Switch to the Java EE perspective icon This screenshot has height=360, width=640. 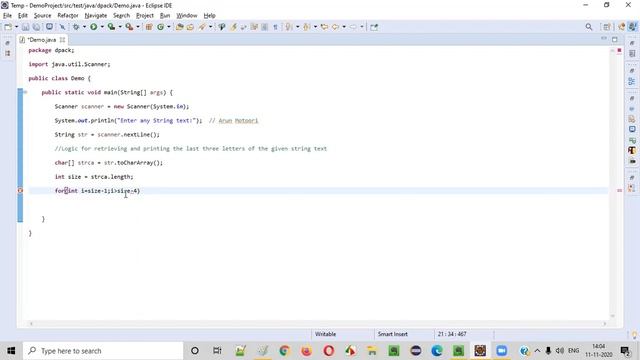tap(622, 27)
